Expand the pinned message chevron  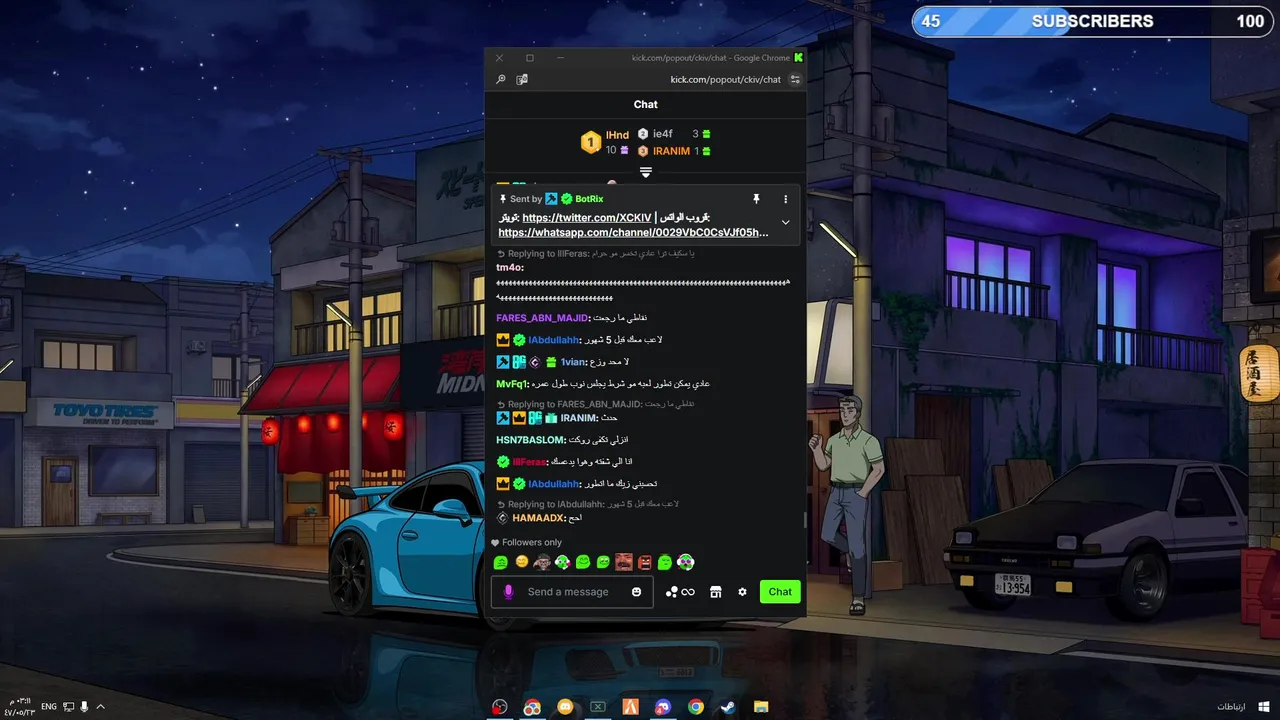785,222
